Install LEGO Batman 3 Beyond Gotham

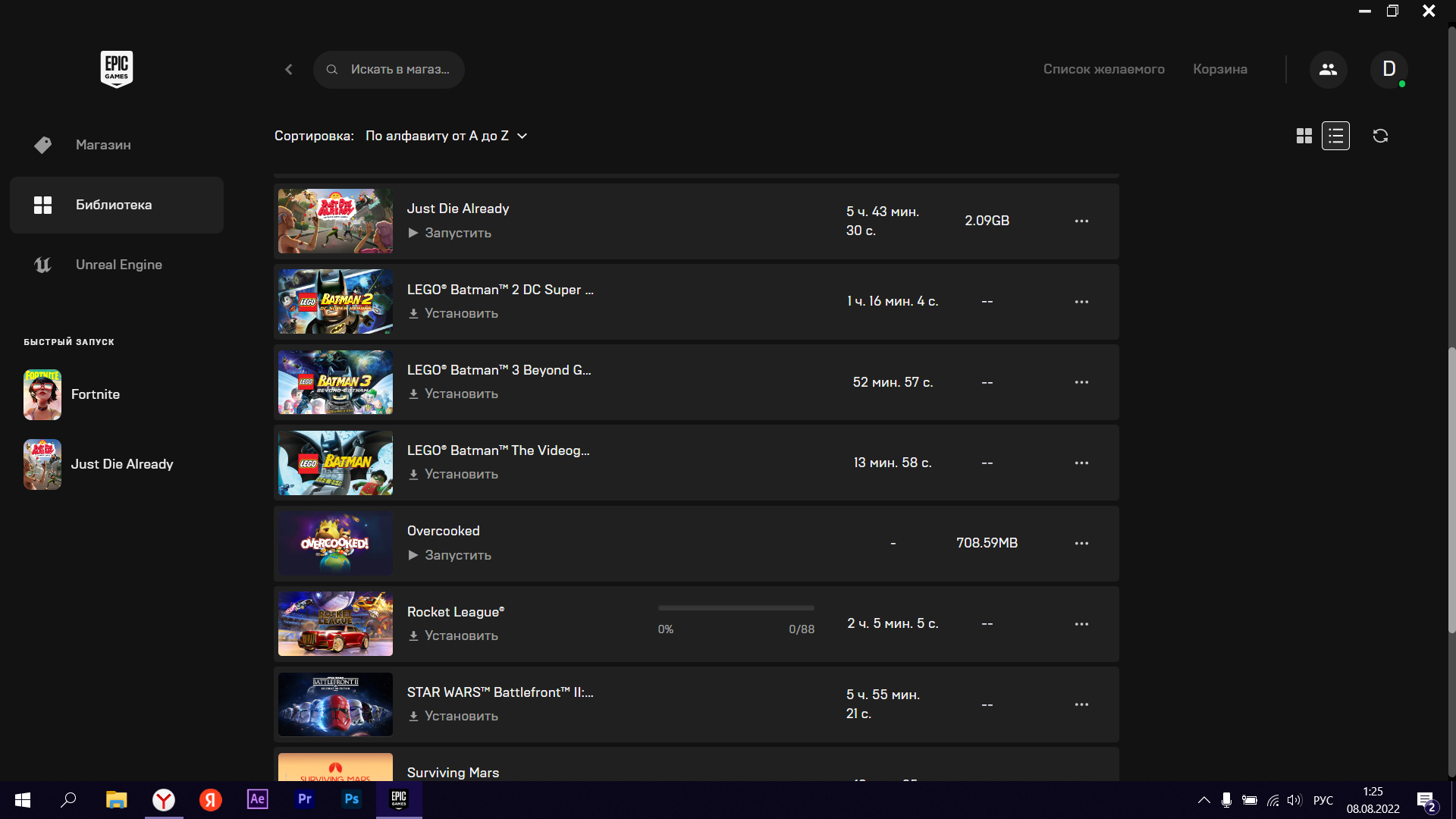[x=453, y=394]
